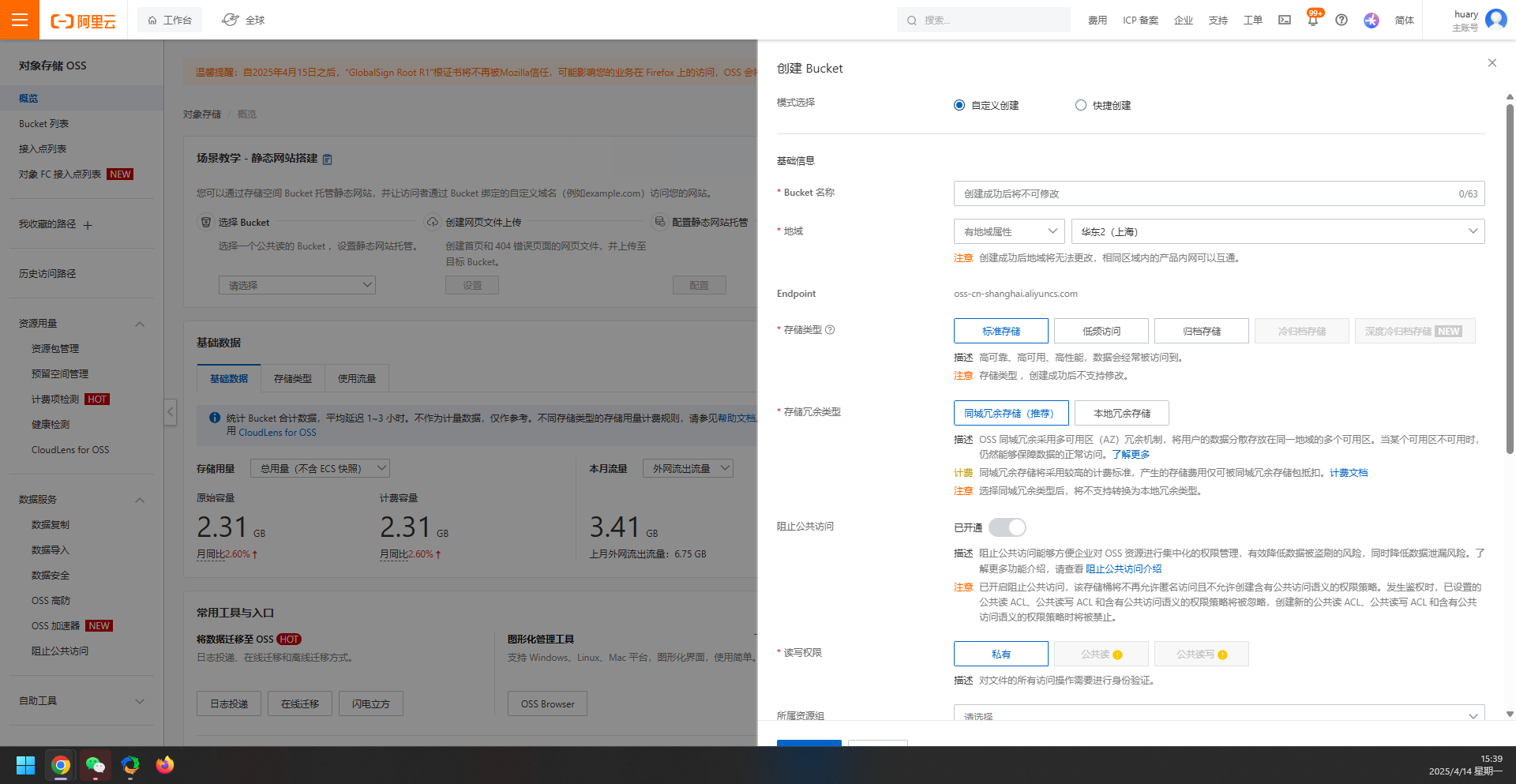
Task: Select the 本地冗余存储 redundancy option
Action: click(x=1121, y=413)
